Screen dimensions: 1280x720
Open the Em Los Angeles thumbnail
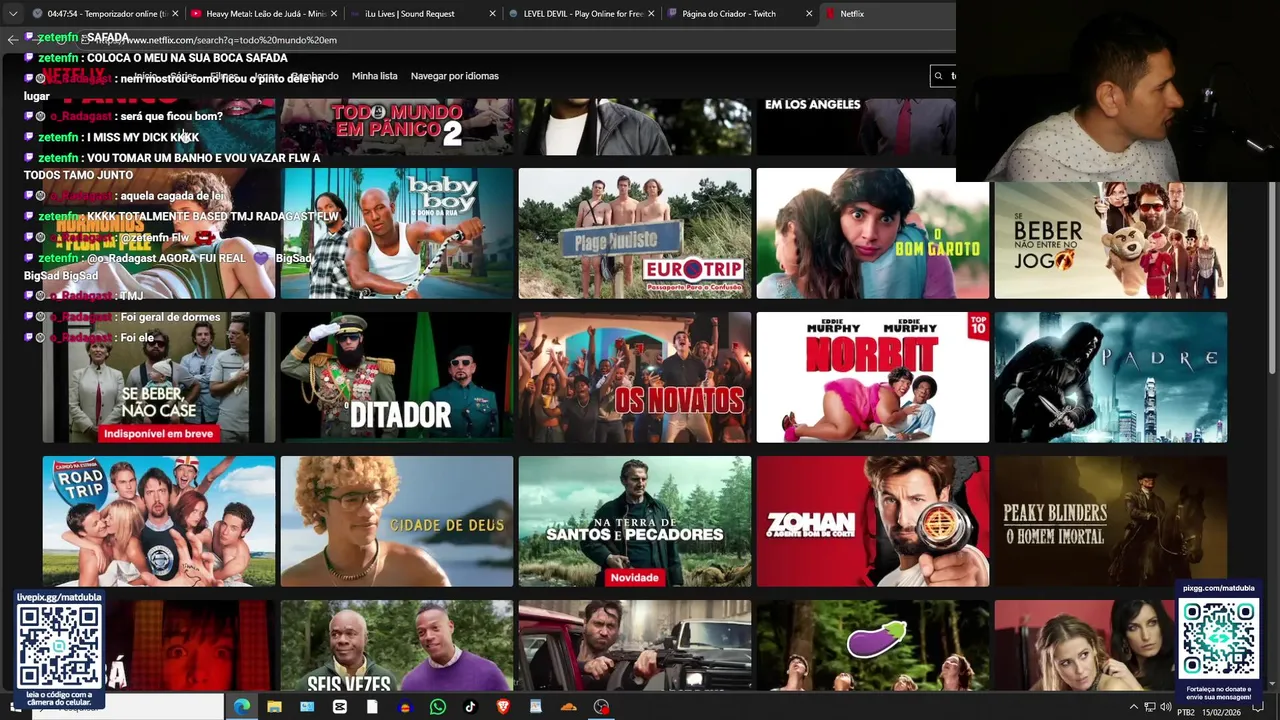[856, 126]
